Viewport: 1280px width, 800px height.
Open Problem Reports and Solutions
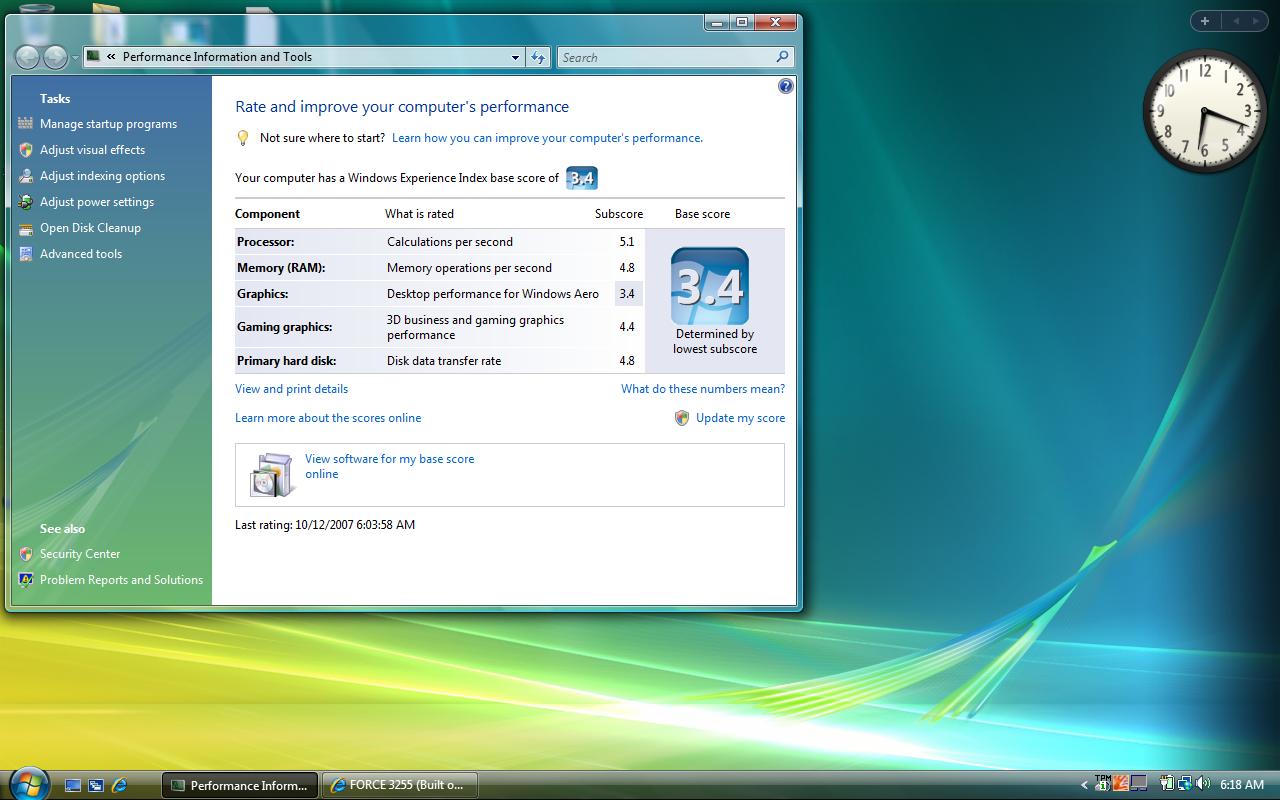click(x=121, y=580)
